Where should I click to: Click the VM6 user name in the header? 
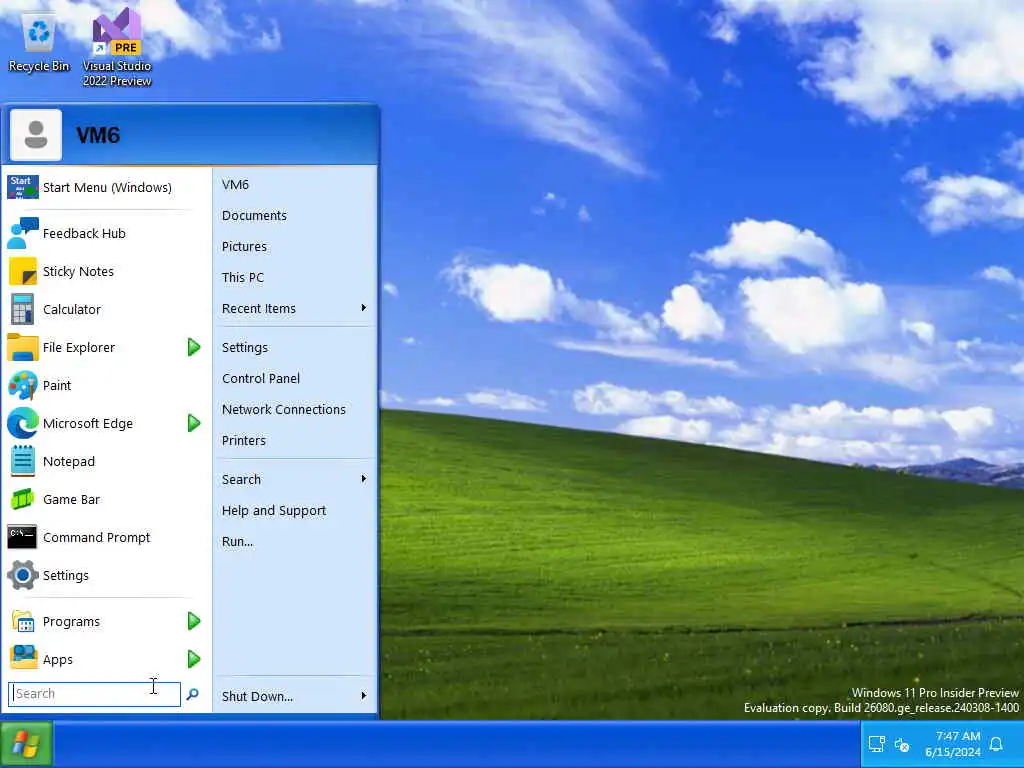(98, 135)
